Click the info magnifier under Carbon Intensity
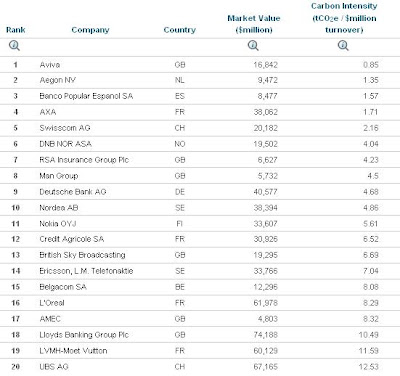400x376 pixels. 343,45
